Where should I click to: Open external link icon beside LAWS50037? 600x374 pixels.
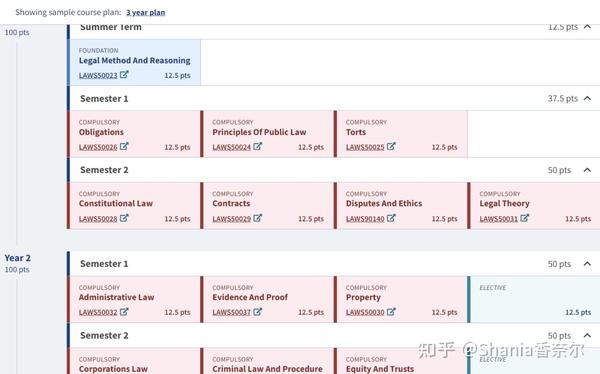click(x=258, y=312)
